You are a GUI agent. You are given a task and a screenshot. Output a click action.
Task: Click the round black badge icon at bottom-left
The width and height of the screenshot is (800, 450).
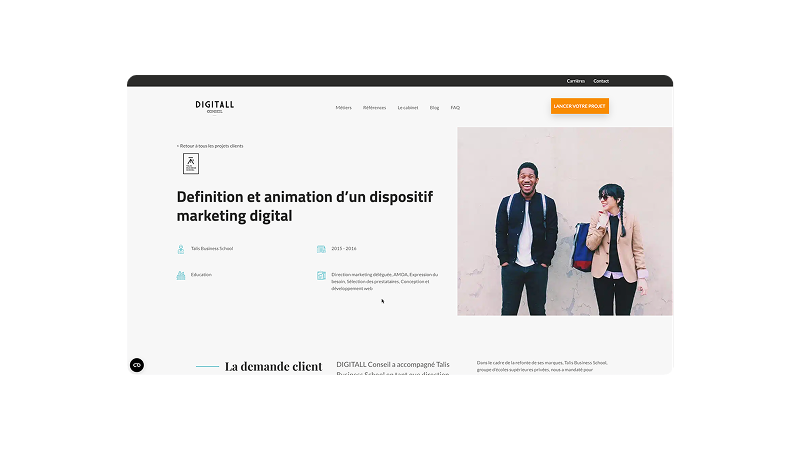click(x=137, y=365)
